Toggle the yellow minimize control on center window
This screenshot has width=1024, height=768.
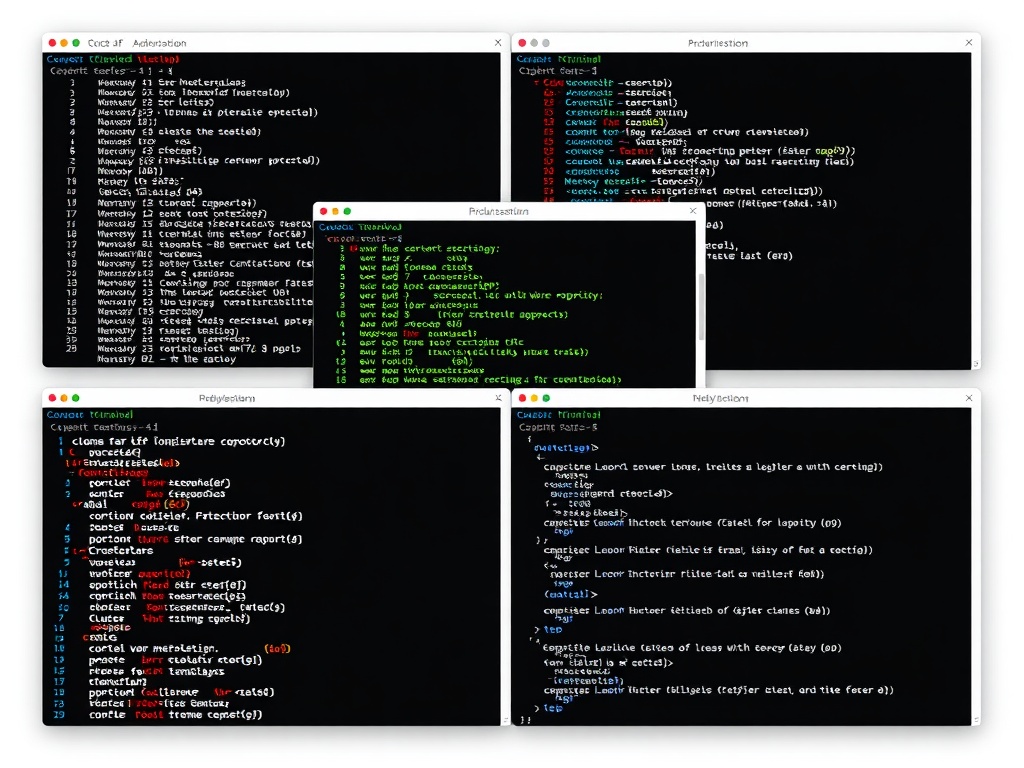click(x=334, y=211)
